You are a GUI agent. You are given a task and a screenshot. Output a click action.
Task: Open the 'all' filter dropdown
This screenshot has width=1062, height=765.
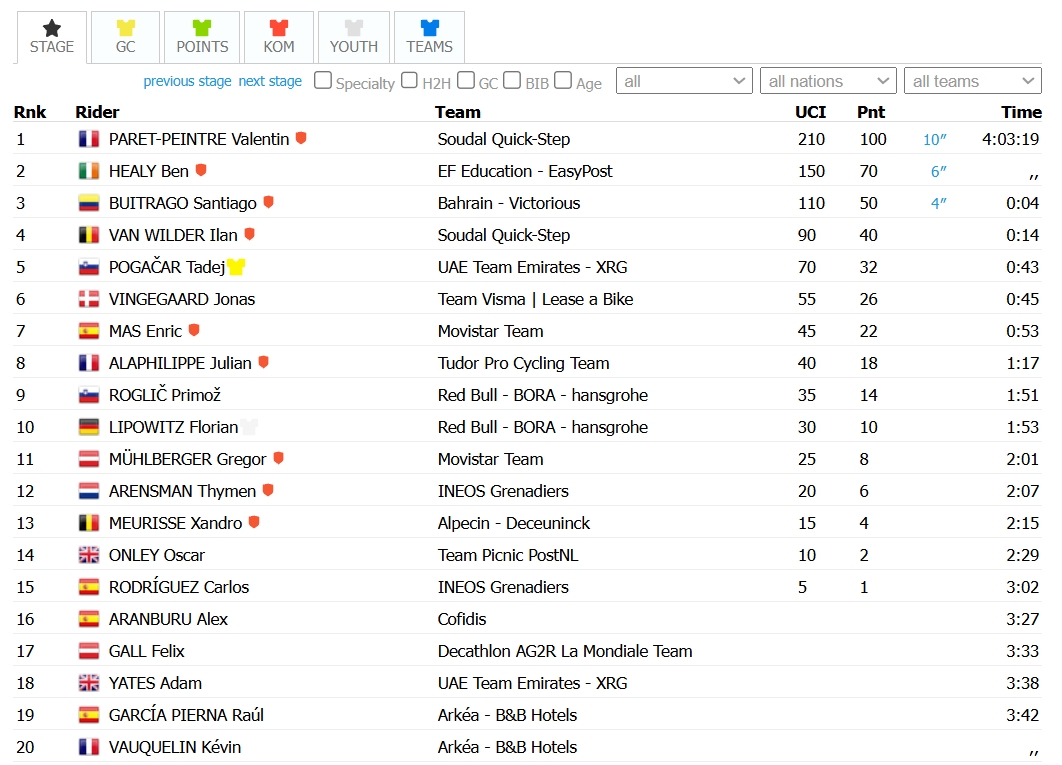[x=684, y=81]
